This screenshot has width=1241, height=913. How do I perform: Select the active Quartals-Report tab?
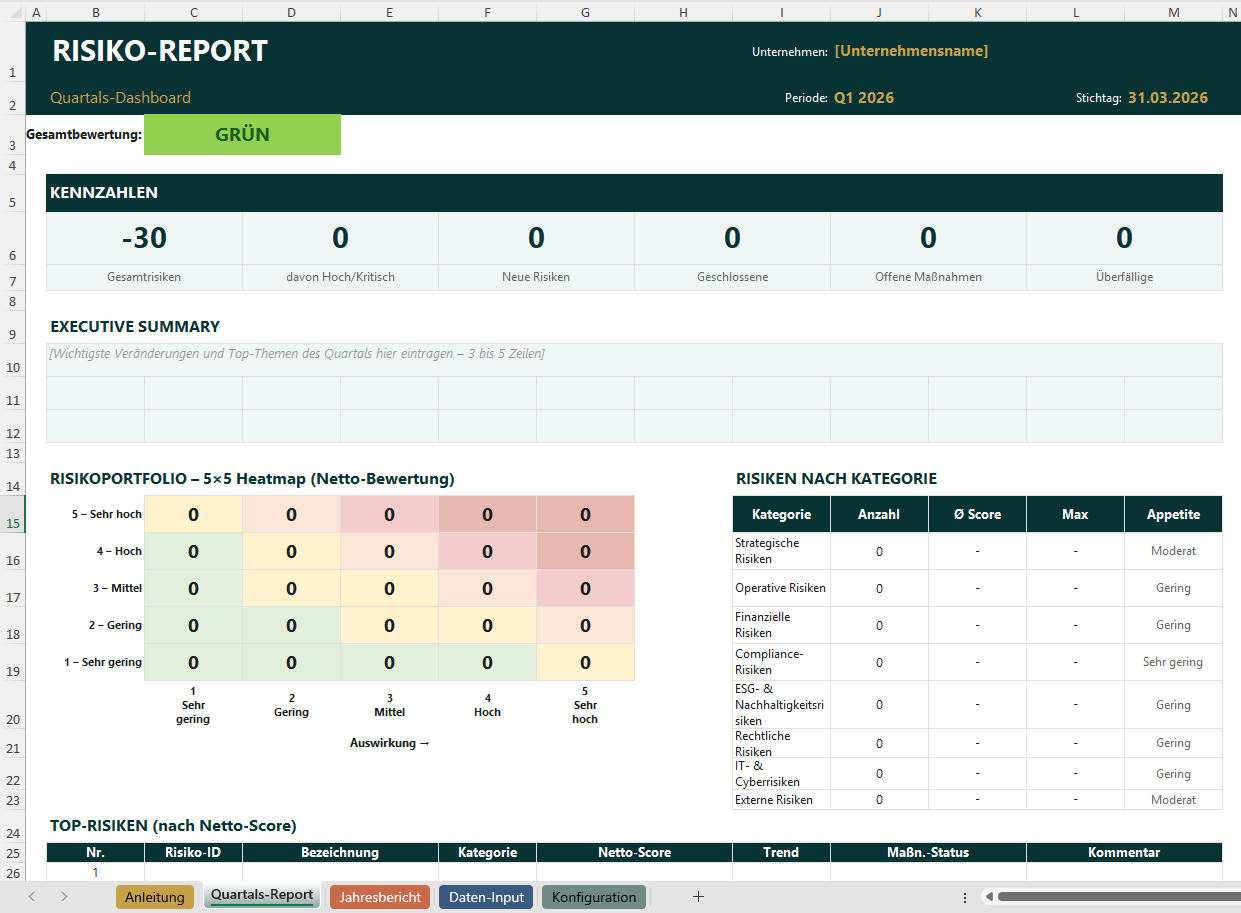(x=261, y=896)
